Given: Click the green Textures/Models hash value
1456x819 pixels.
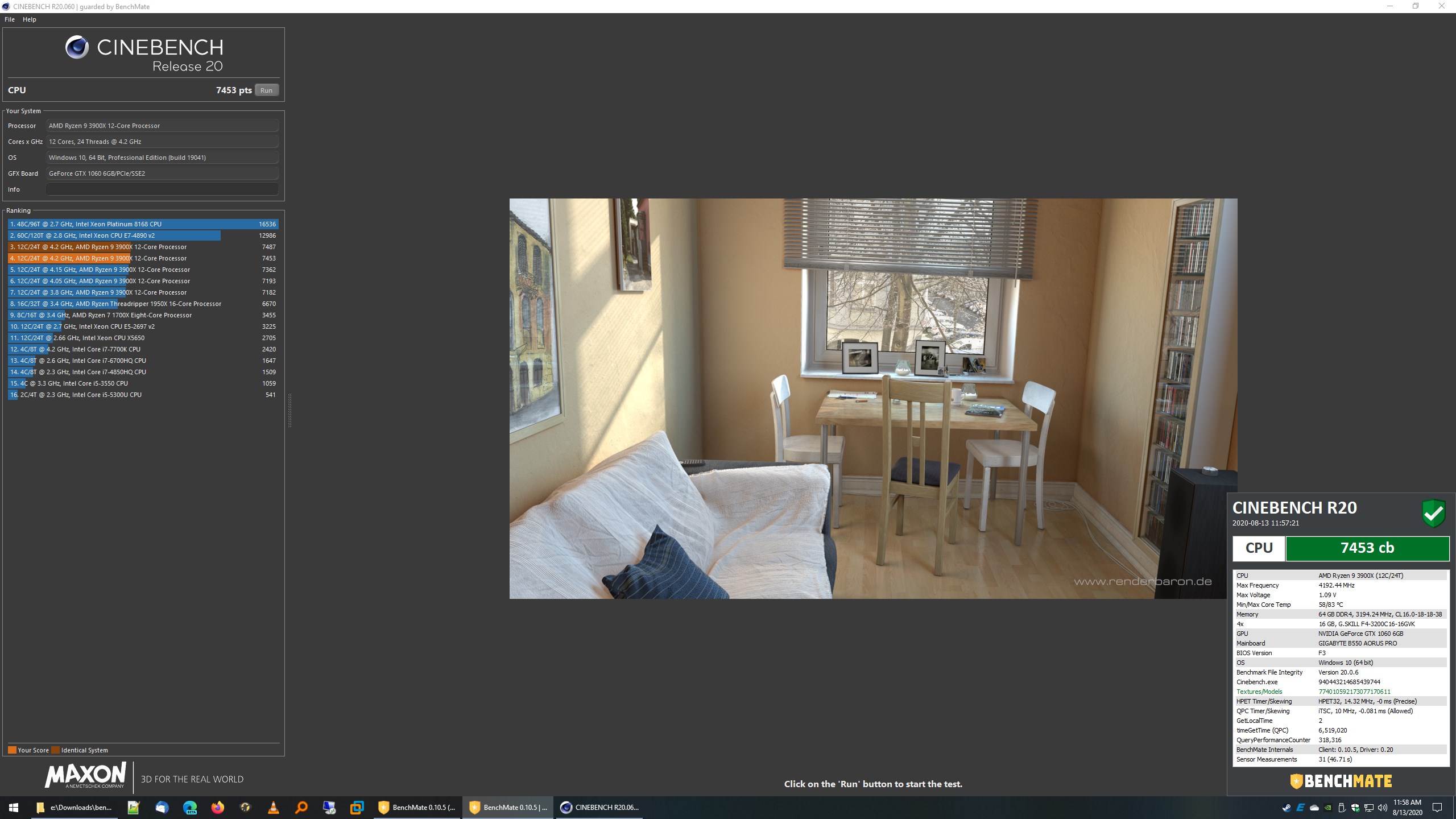Looking at the screenshot, I should (1354, 692).
